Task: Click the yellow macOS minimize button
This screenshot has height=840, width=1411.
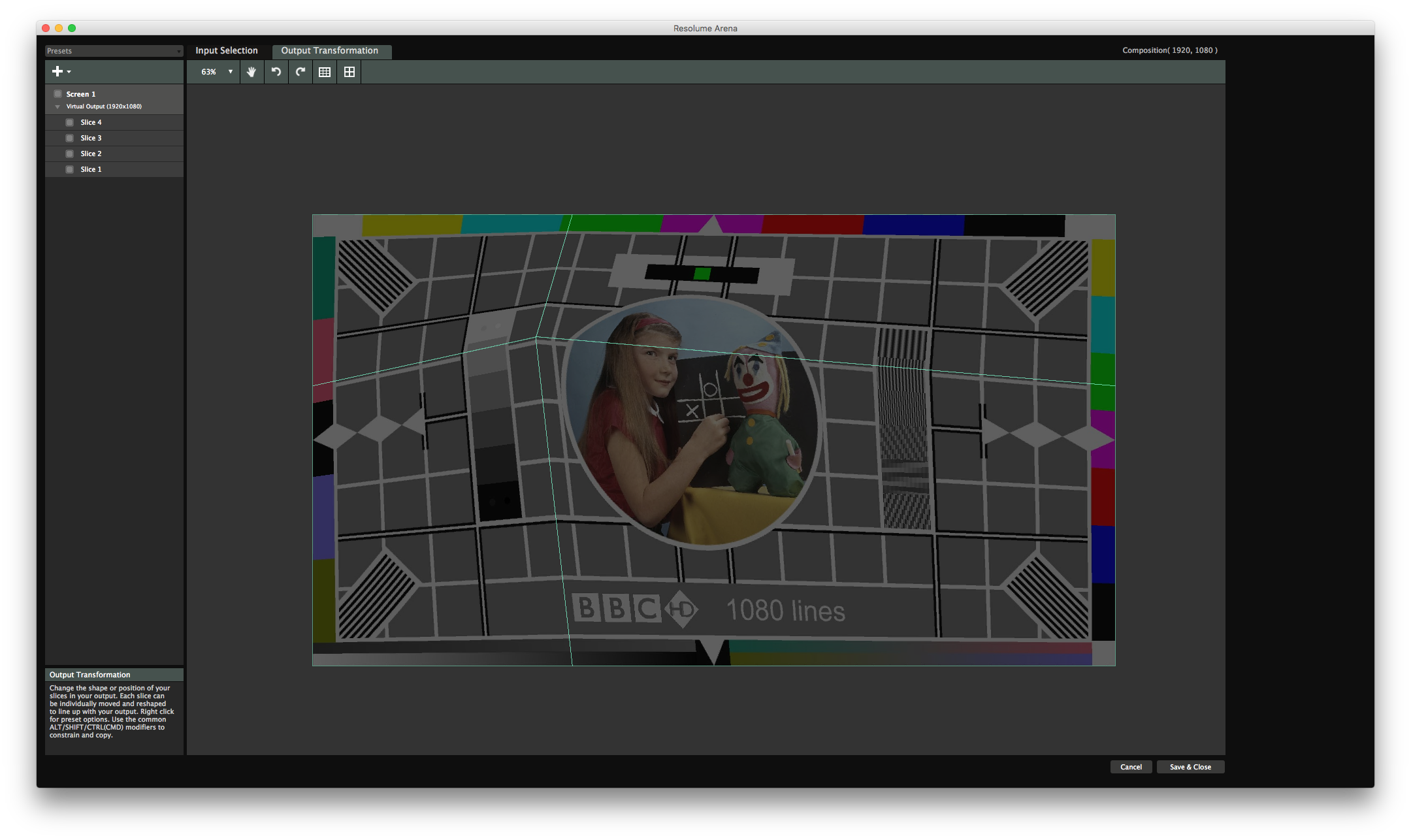Action: point(59,28)
